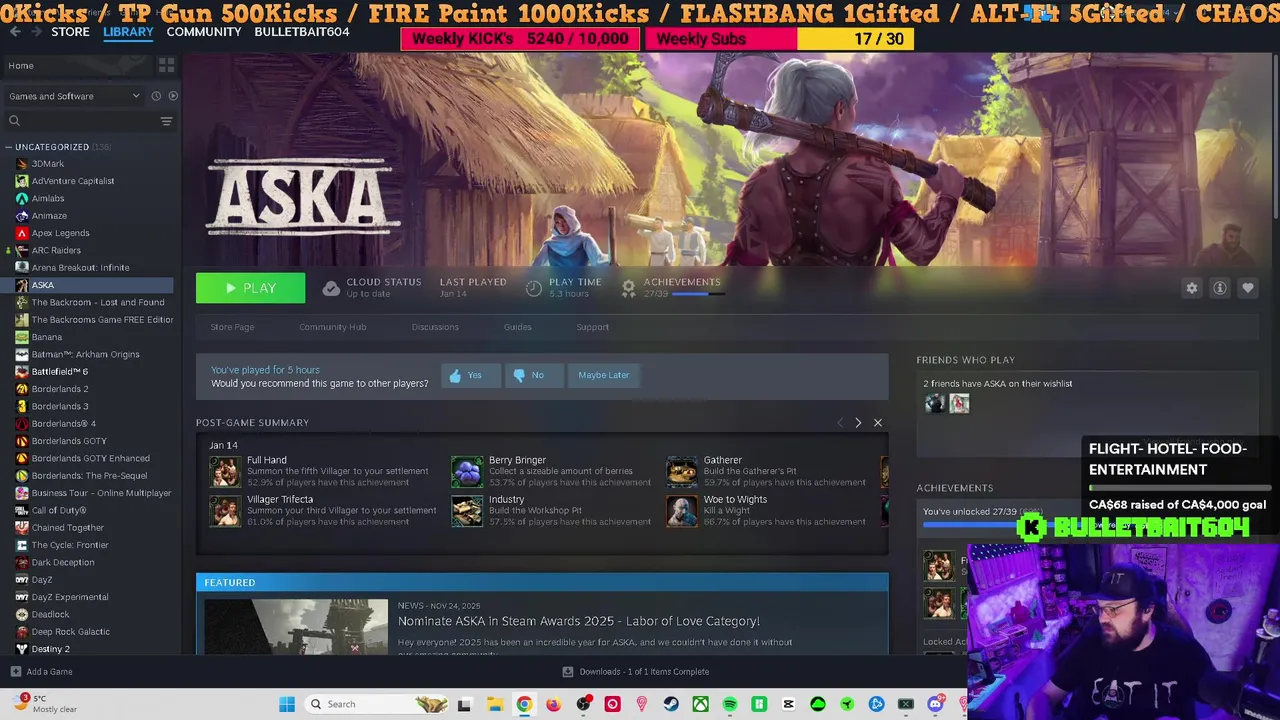The height and width of the screenshot is (720, 1280).
Task: Click the Full Hand achievement icon
Action: point(225,471)
